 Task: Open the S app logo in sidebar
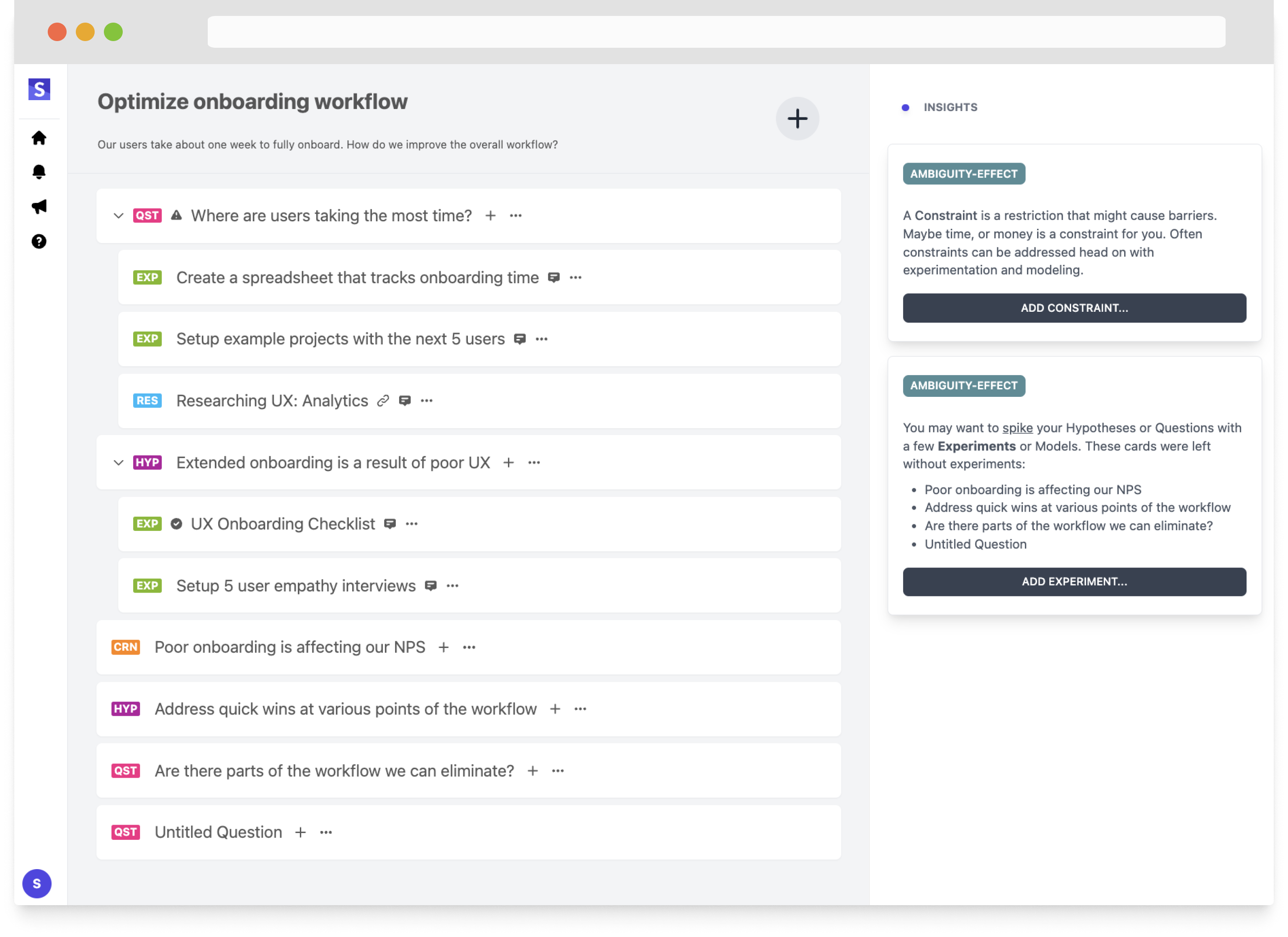(x=39, y=89)
